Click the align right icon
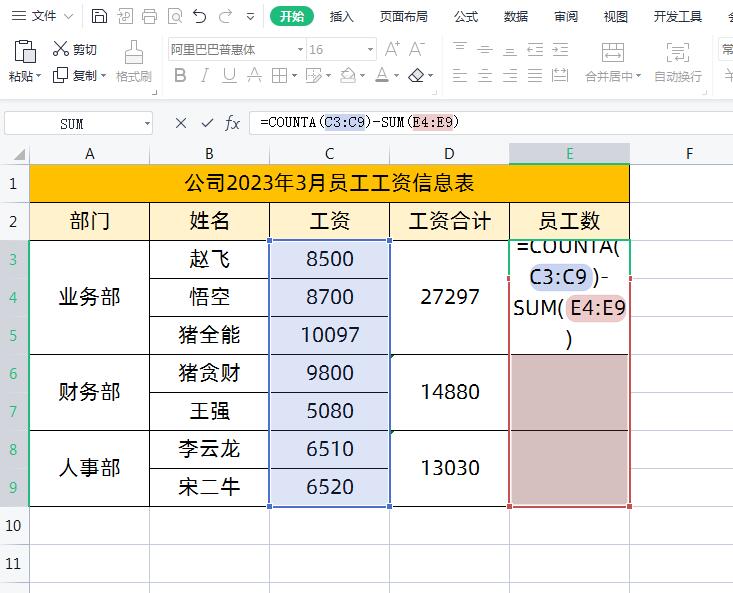The image size is (733, 593). pyautogui.click(x=510, y=75)
